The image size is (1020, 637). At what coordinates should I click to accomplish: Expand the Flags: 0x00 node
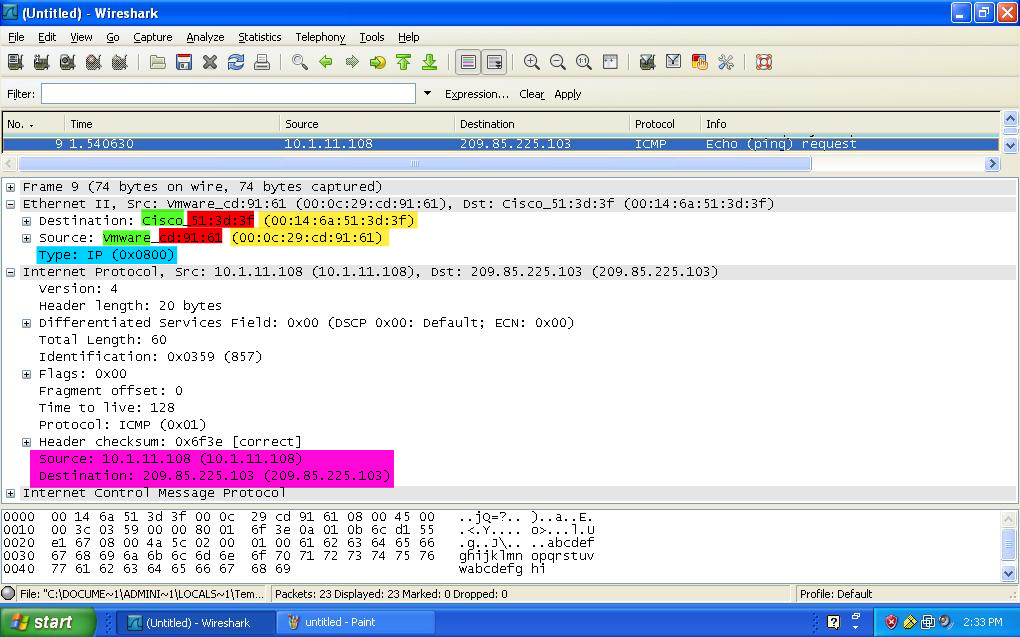27,374
